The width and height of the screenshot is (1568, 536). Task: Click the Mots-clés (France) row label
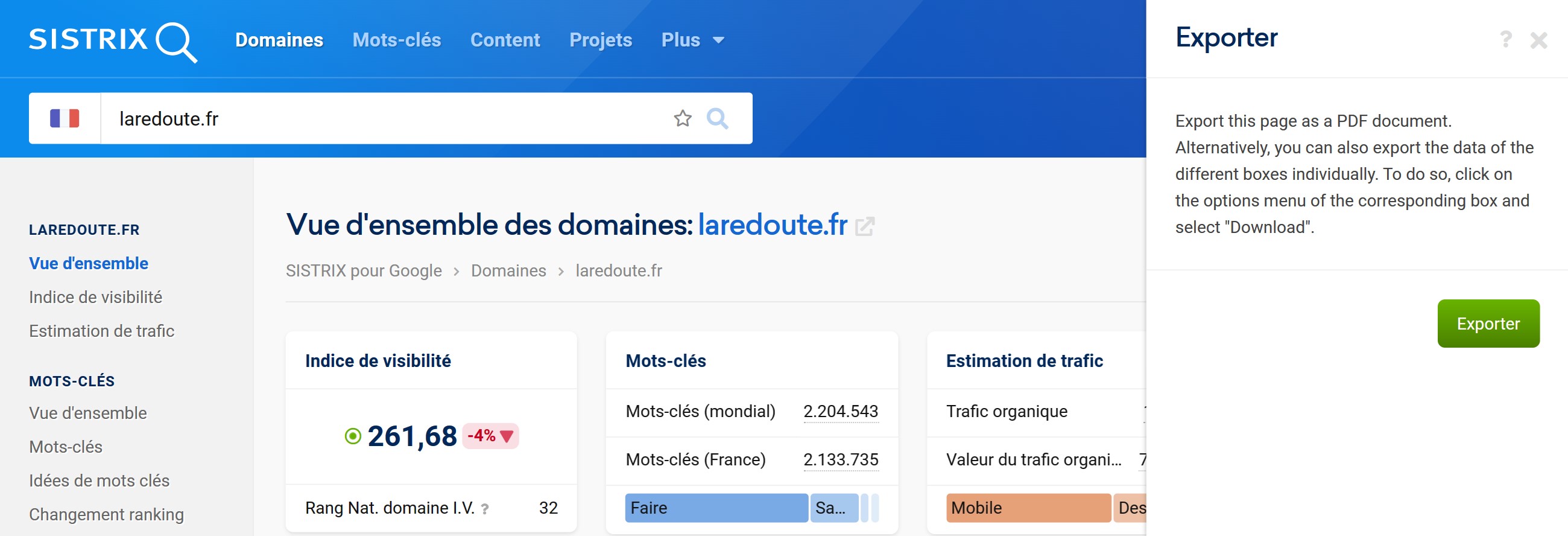pos(696,460)
